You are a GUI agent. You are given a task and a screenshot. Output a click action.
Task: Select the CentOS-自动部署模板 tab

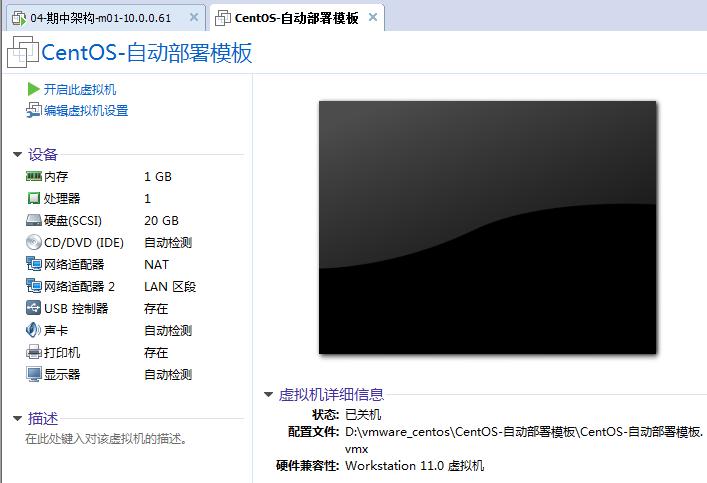pyautogui.click(x=297, y=18)
